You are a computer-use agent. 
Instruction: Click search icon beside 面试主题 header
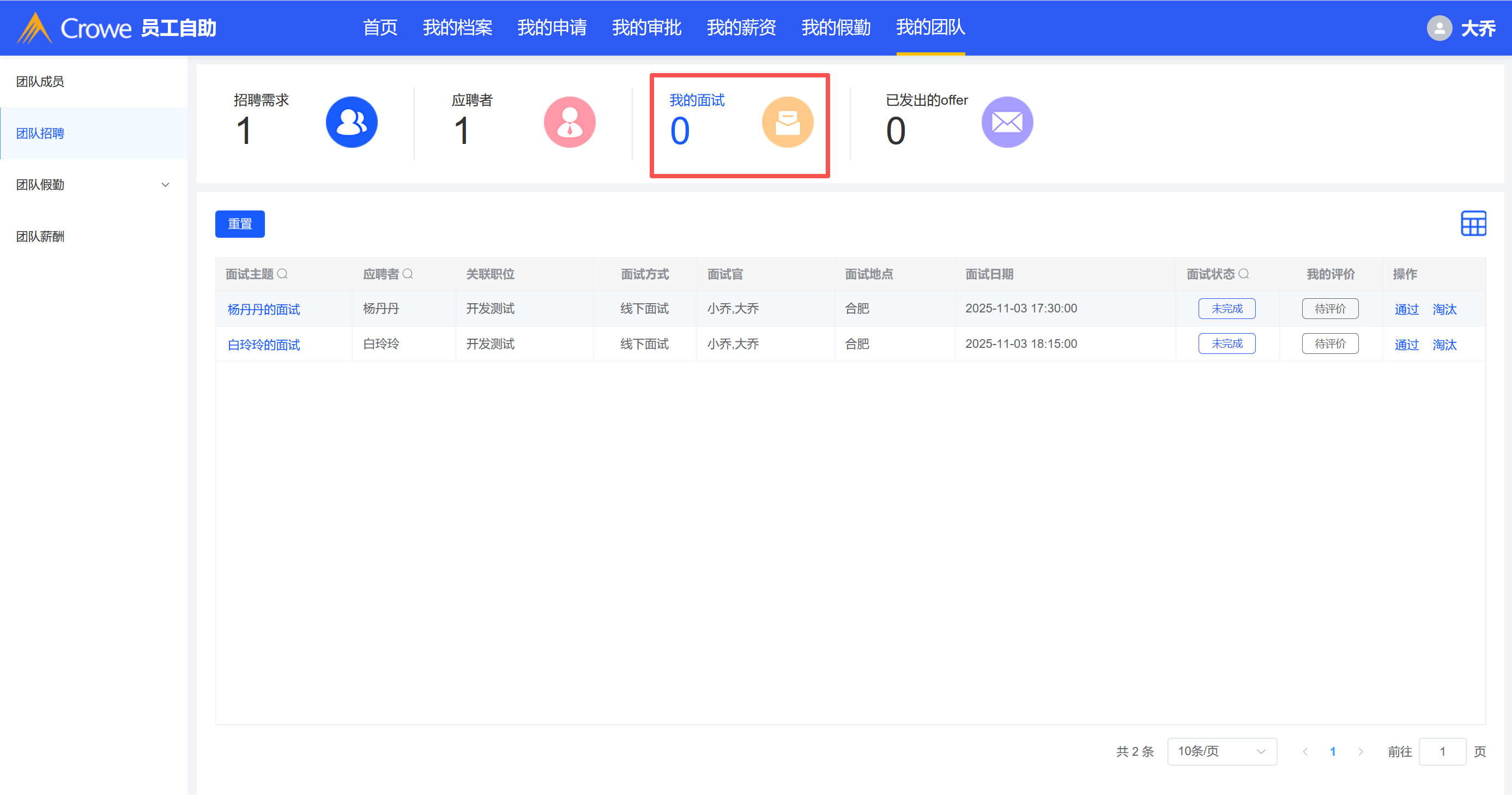[x=282, y=274]
